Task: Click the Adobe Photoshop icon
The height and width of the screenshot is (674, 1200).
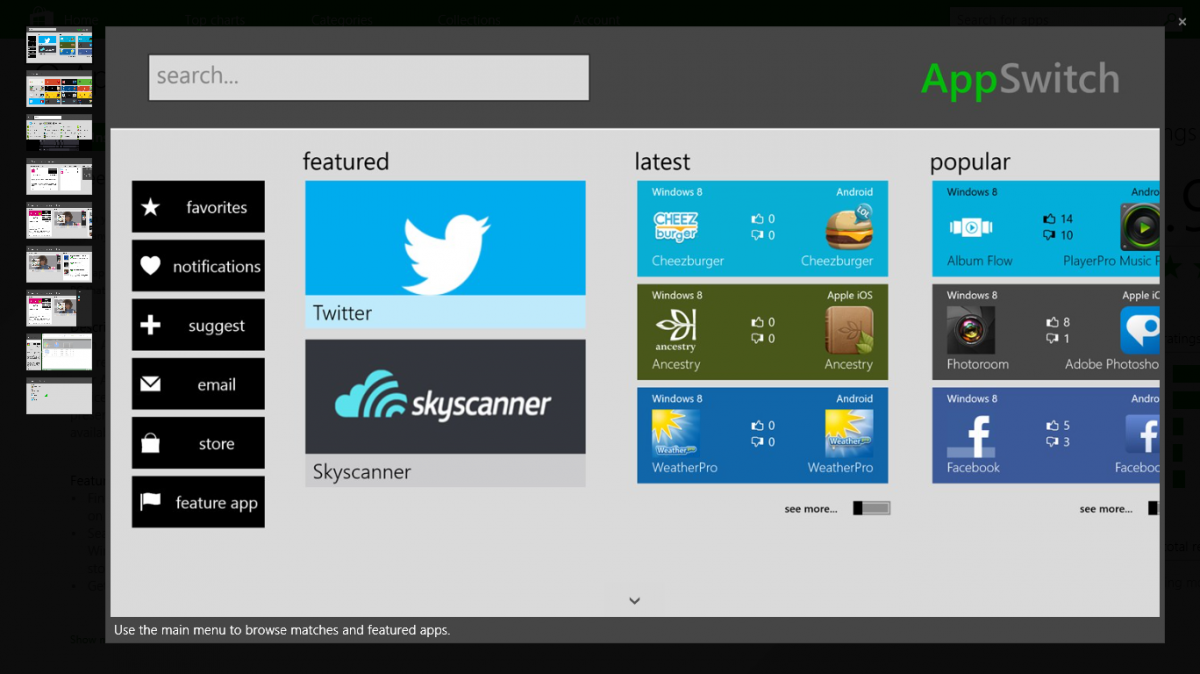Action: coord(1140,330)
